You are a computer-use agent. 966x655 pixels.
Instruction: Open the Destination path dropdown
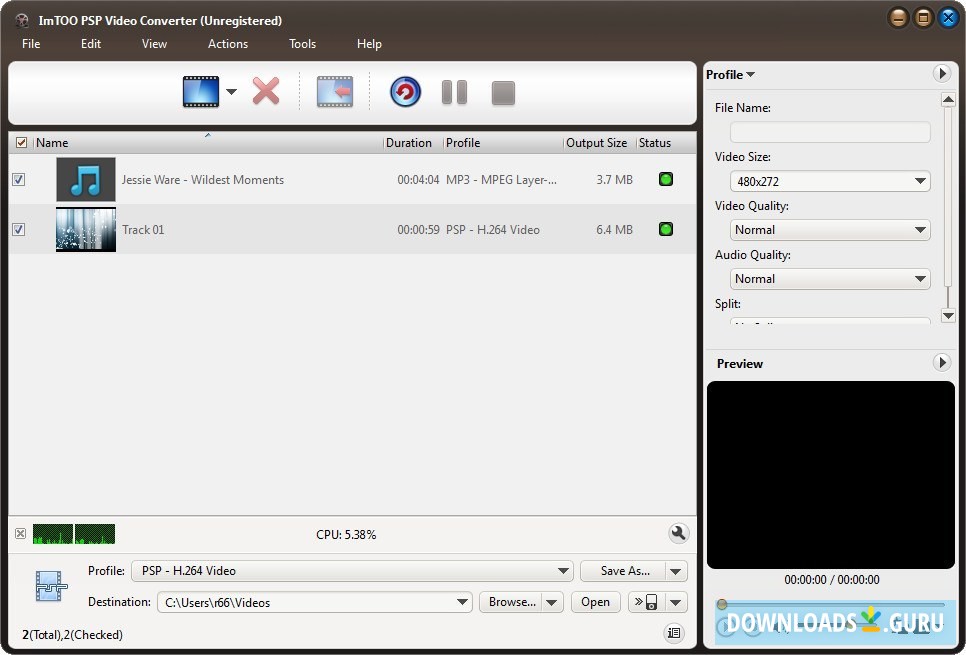point(315,602)
